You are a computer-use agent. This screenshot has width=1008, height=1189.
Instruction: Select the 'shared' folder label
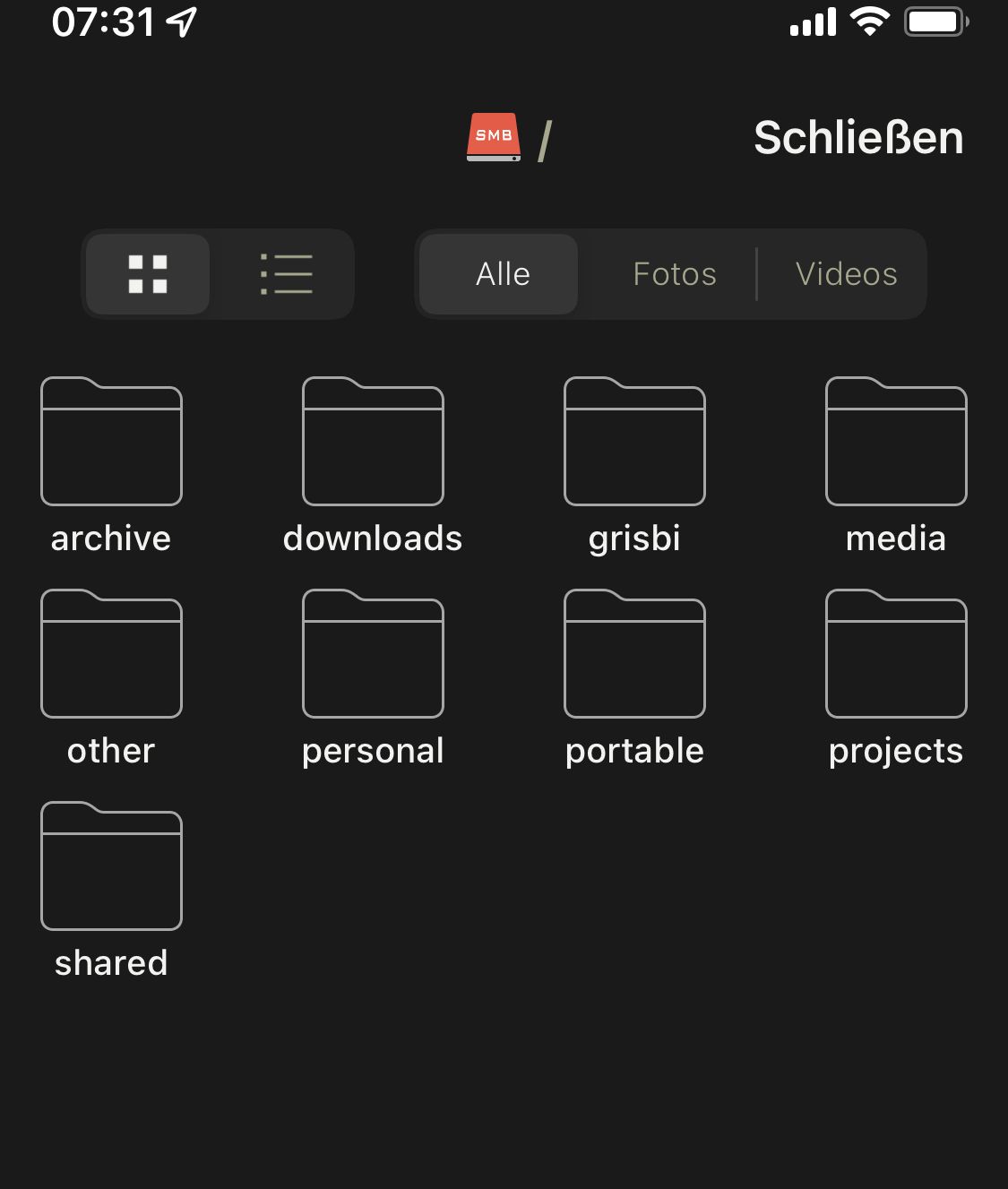(111, 963)
